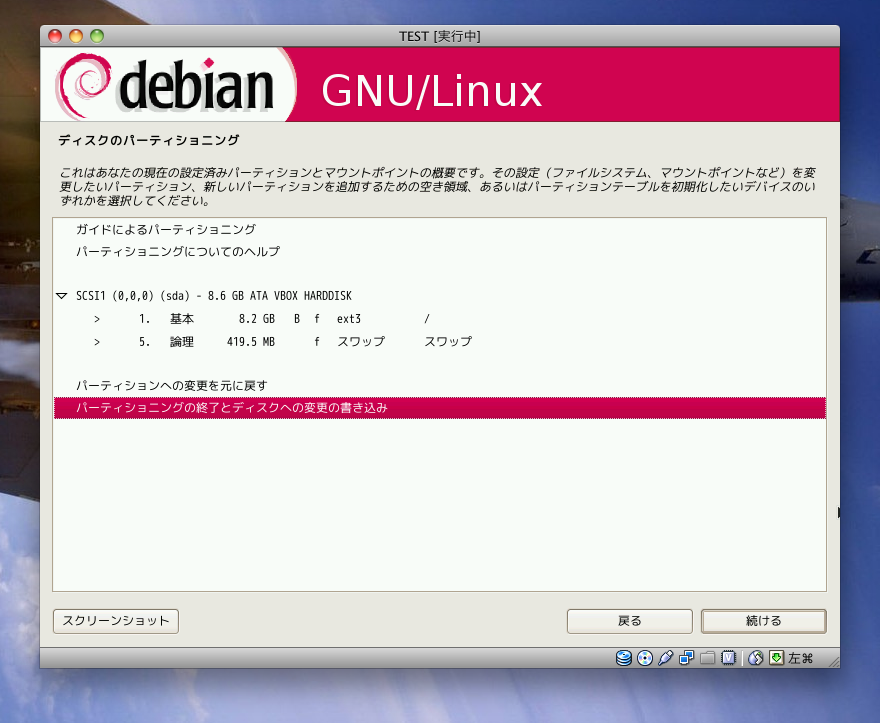Click the 419.5 MB size value
Viewport: 880px width, 723px height.
coord(250,341)
